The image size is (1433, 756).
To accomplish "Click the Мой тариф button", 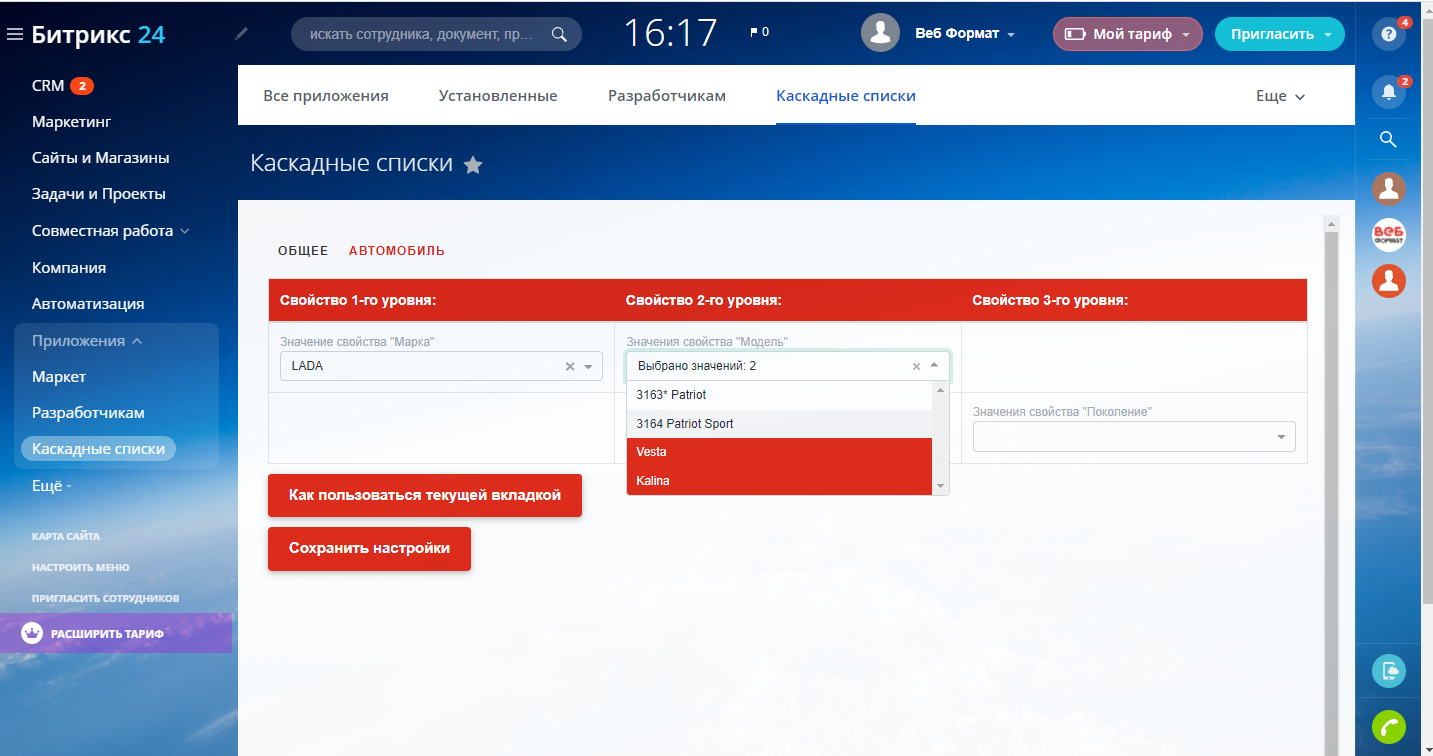I will click(x=1127, y=34).
